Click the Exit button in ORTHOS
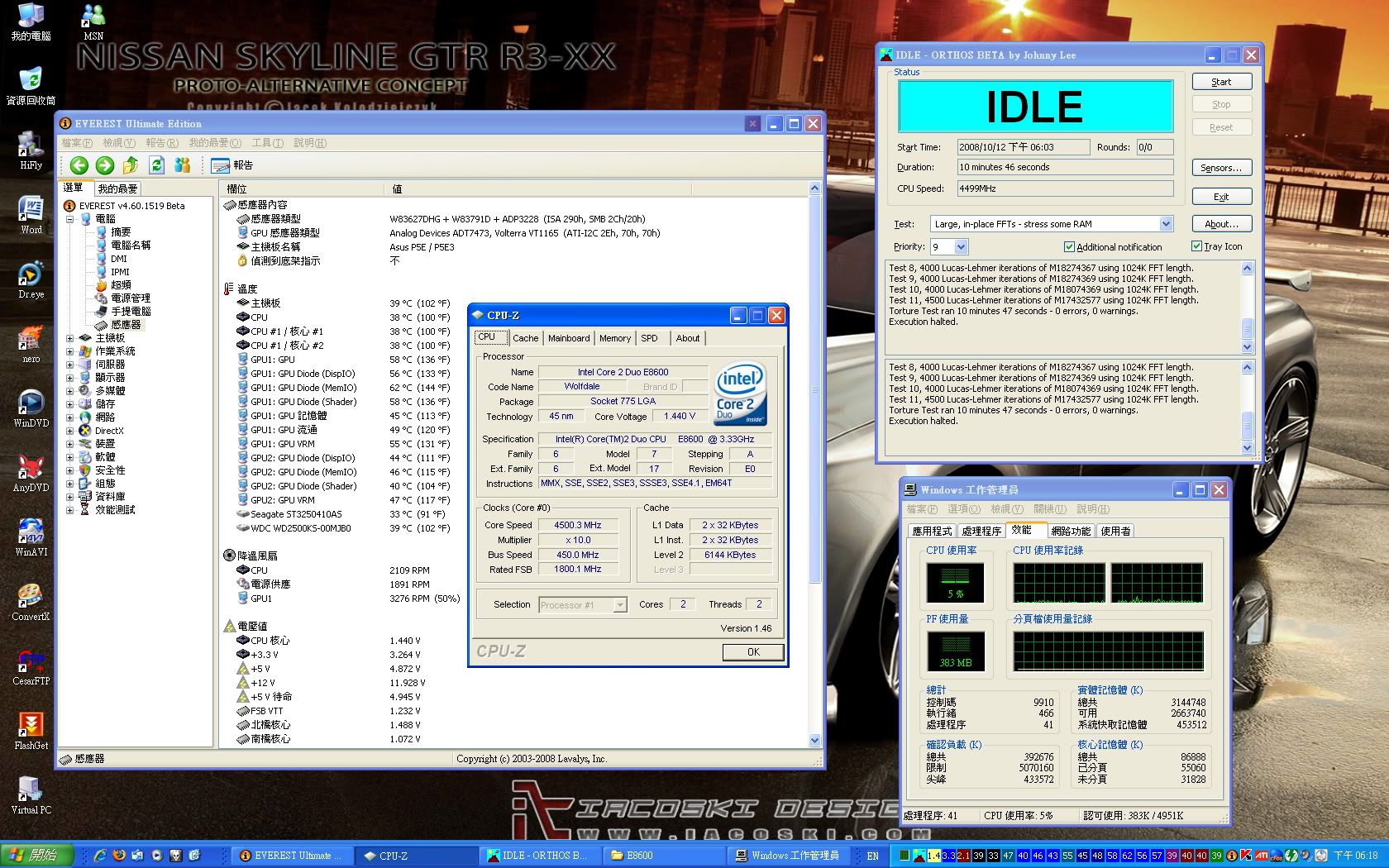The width and height of the screenshot is (1389, 868). pos(1221,197)
